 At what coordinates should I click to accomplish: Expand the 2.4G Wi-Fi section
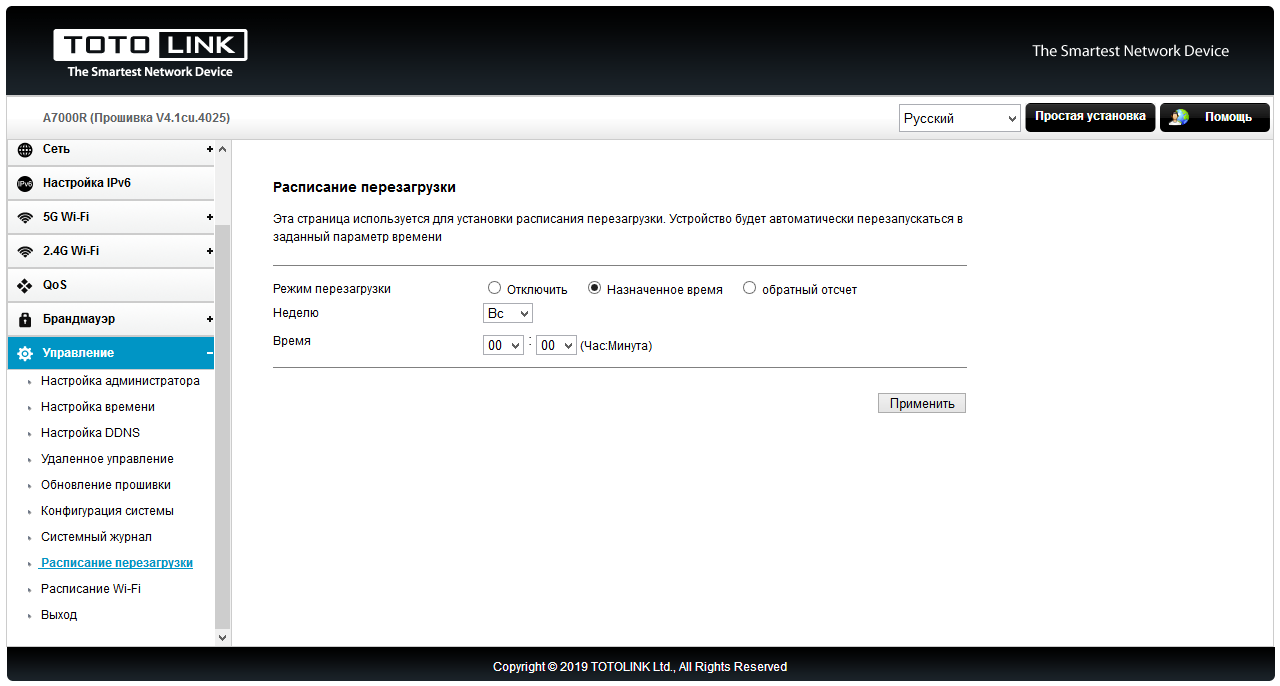pyautogui.click(x=210, y=251)
